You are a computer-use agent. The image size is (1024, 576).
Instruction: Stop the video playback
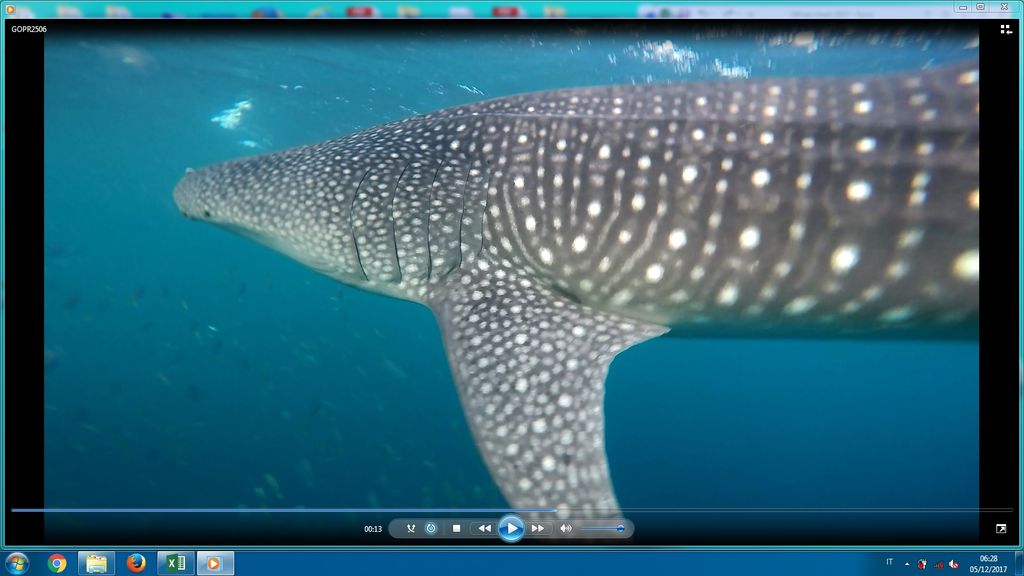(x=456, y=528)
